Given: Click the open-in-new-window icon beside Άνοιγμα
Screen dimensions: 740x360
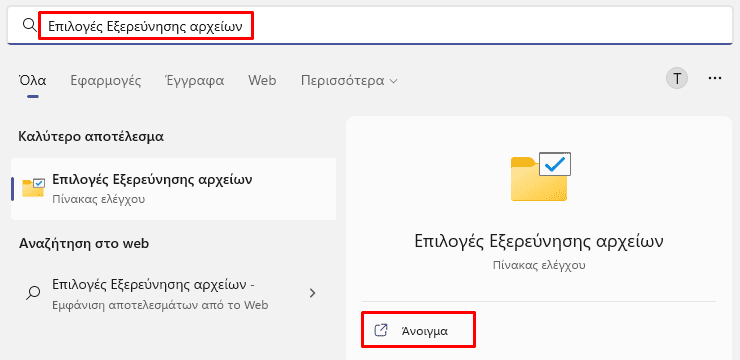Looking at the screenshot, I should (380, 330).
